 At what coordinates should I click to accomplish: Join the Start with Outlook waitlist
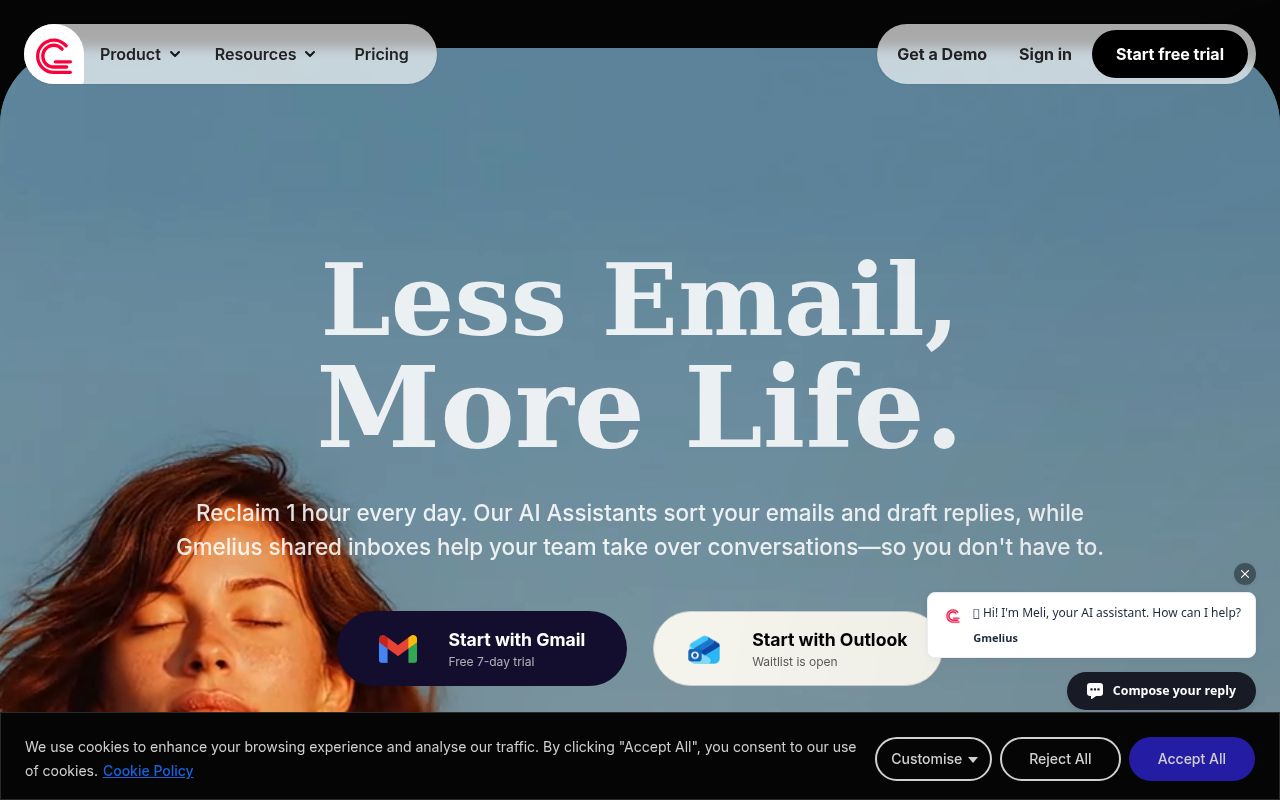[x=798, y=649]
